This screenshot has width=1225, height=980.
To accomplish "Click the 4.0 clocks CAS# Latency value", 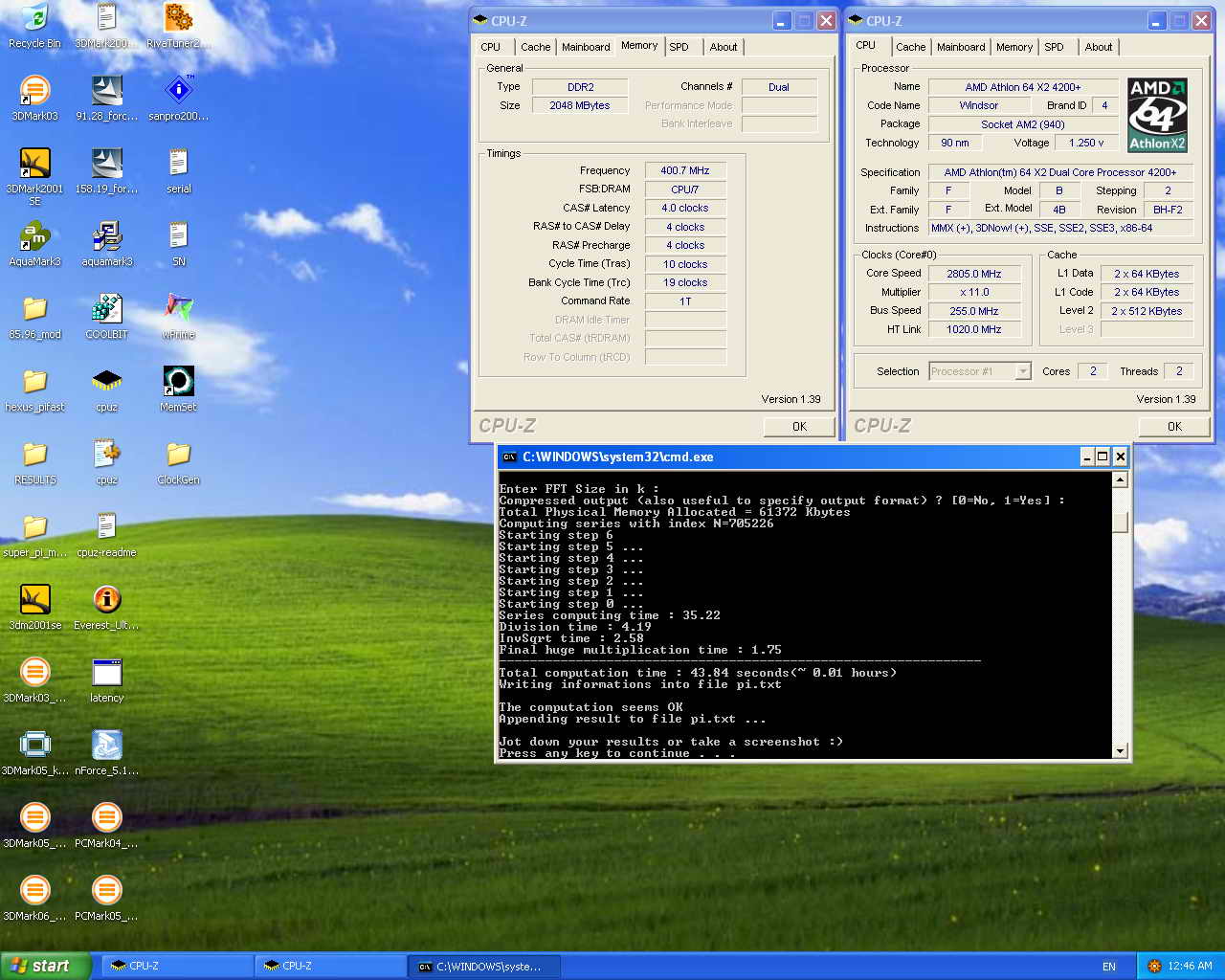I will (685, 208).
